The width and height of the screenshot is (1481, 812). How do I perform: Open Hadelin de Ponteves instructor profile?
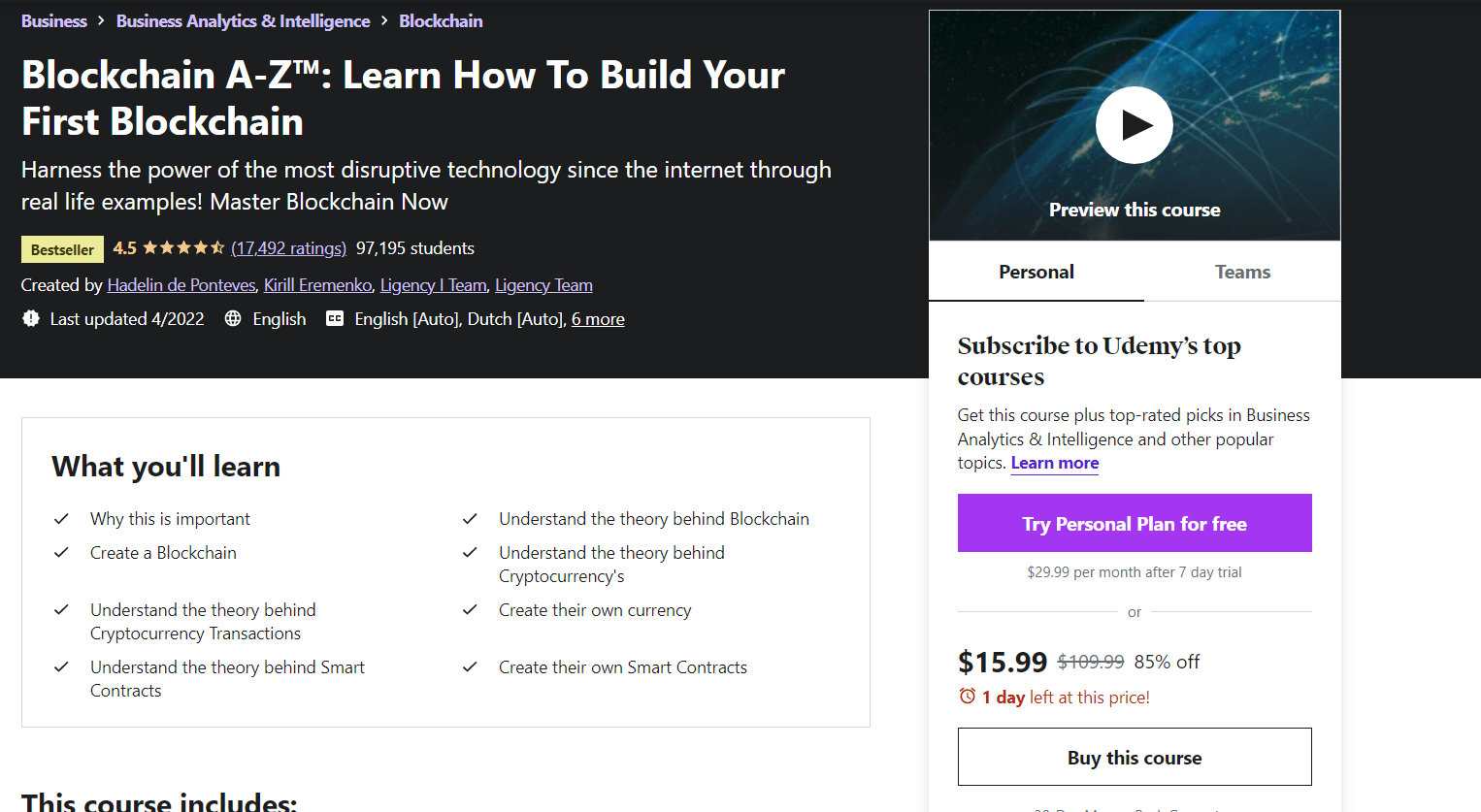point(181,284)
